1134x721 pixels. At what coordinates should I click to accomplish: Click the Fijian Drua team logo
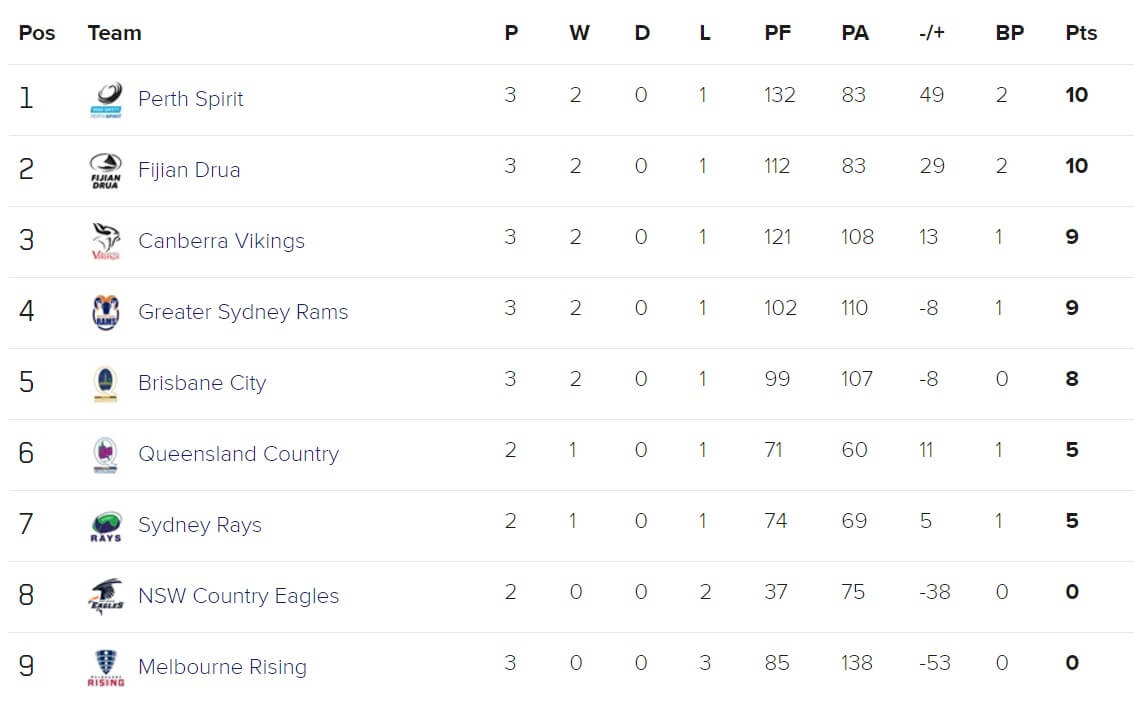106,171
